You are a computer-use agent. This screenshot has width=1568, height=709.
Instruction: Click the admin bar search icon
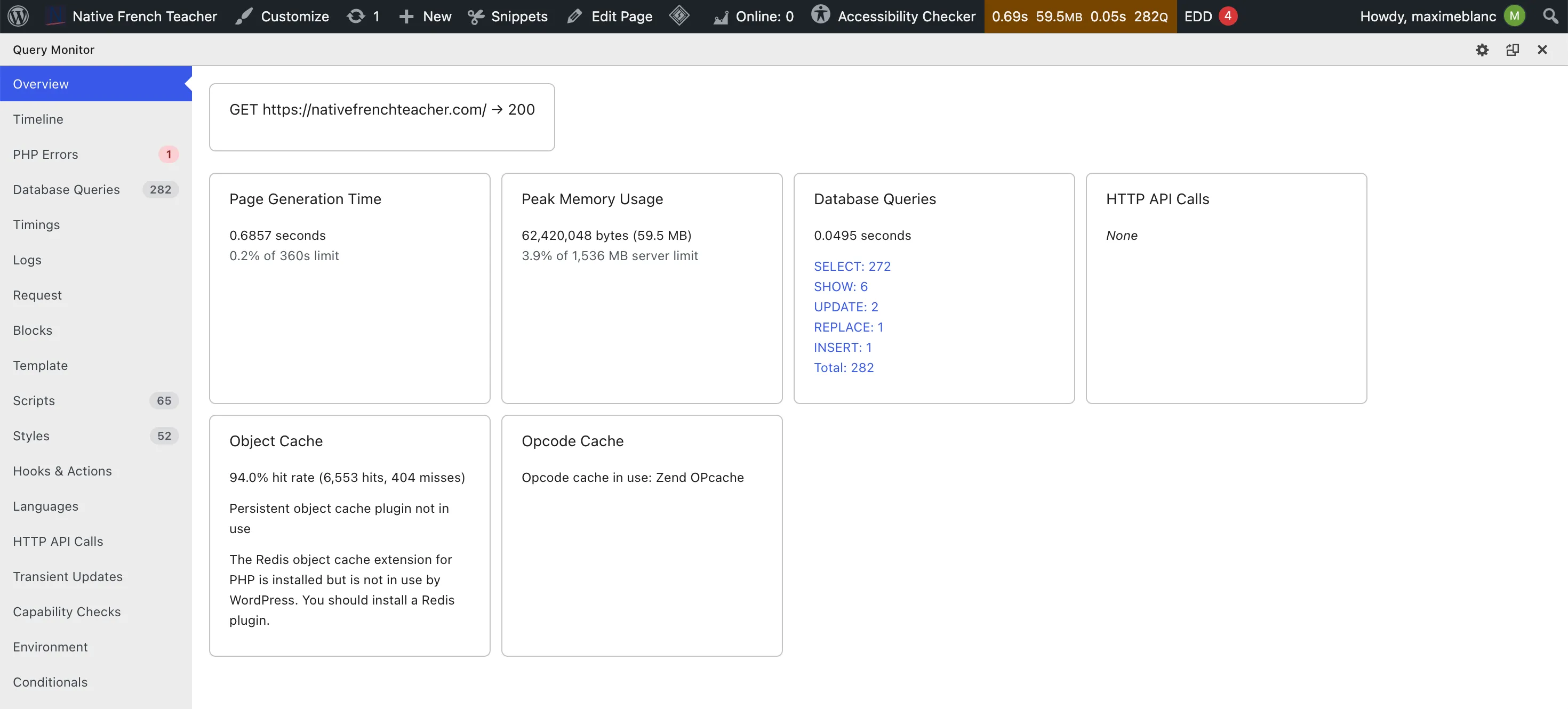[1551, 16]
